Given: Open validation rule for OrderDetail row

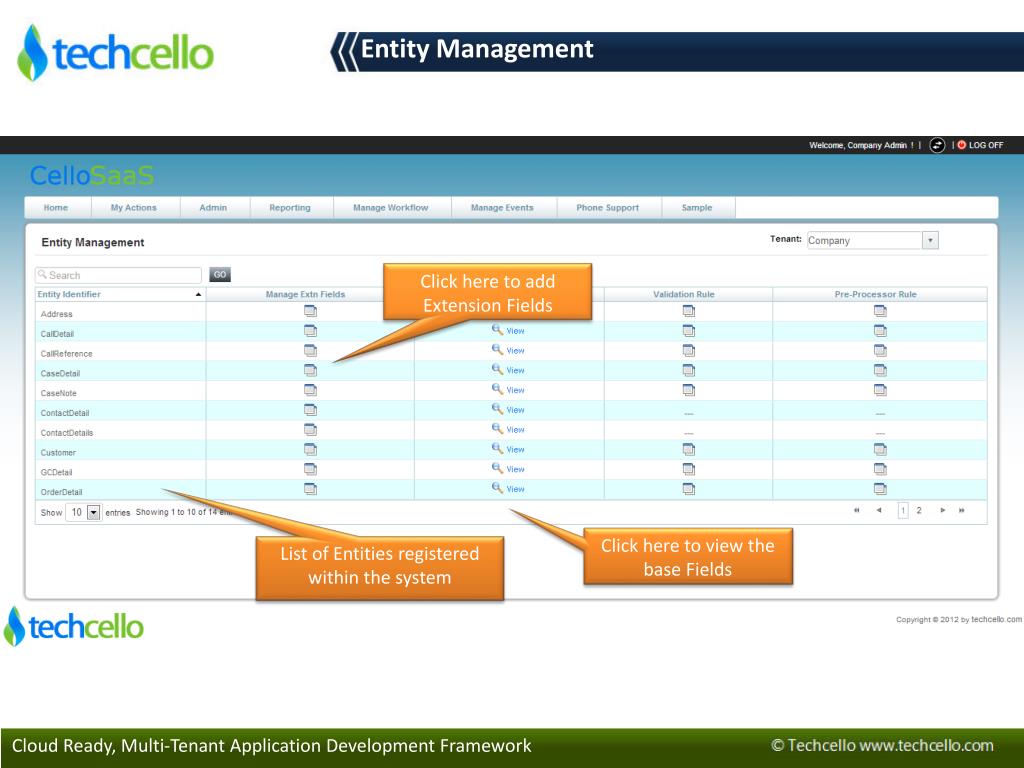Looking at the screenshot, I should point(688,489).
